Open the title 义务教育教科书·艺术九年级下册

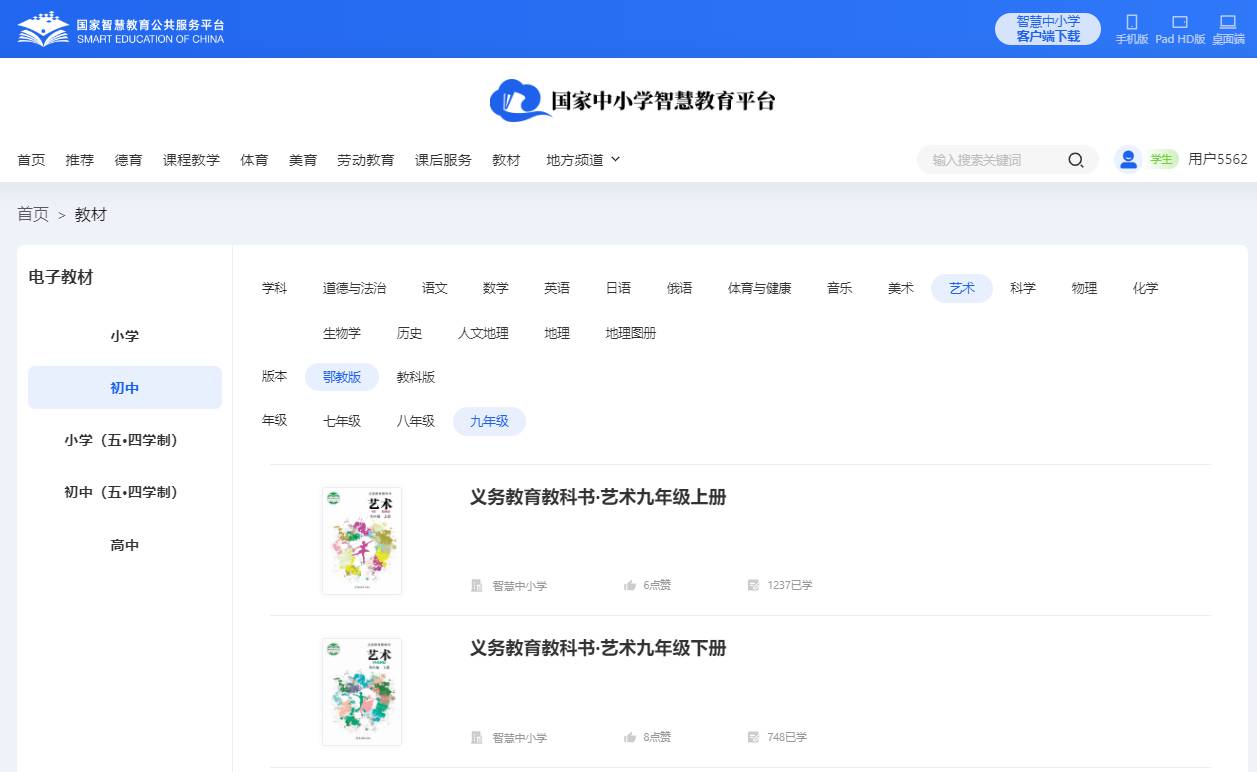click(598, 648)
